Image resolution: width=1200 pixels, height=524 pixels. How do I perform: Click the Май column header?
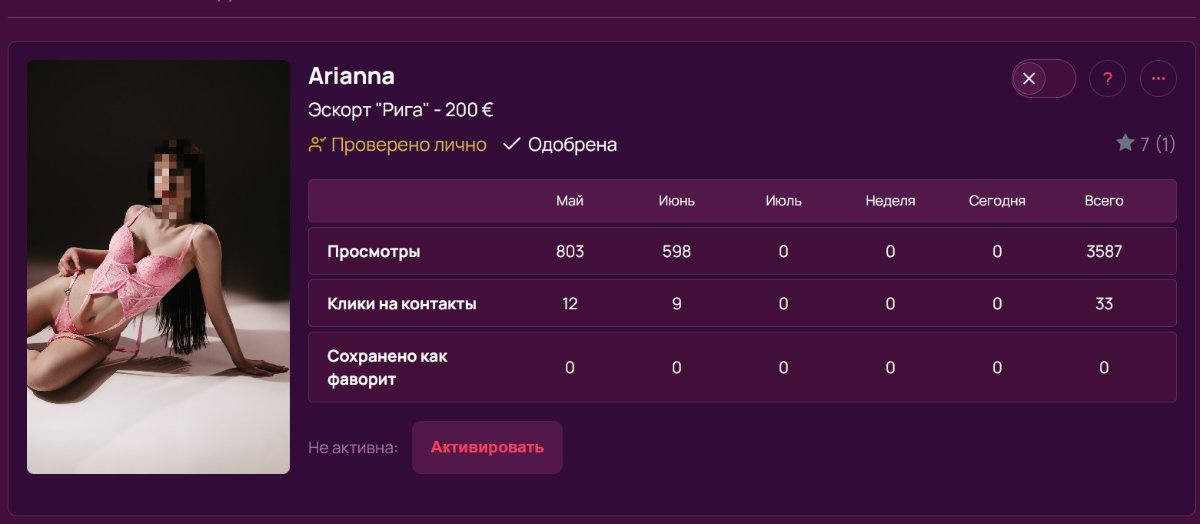570,201
